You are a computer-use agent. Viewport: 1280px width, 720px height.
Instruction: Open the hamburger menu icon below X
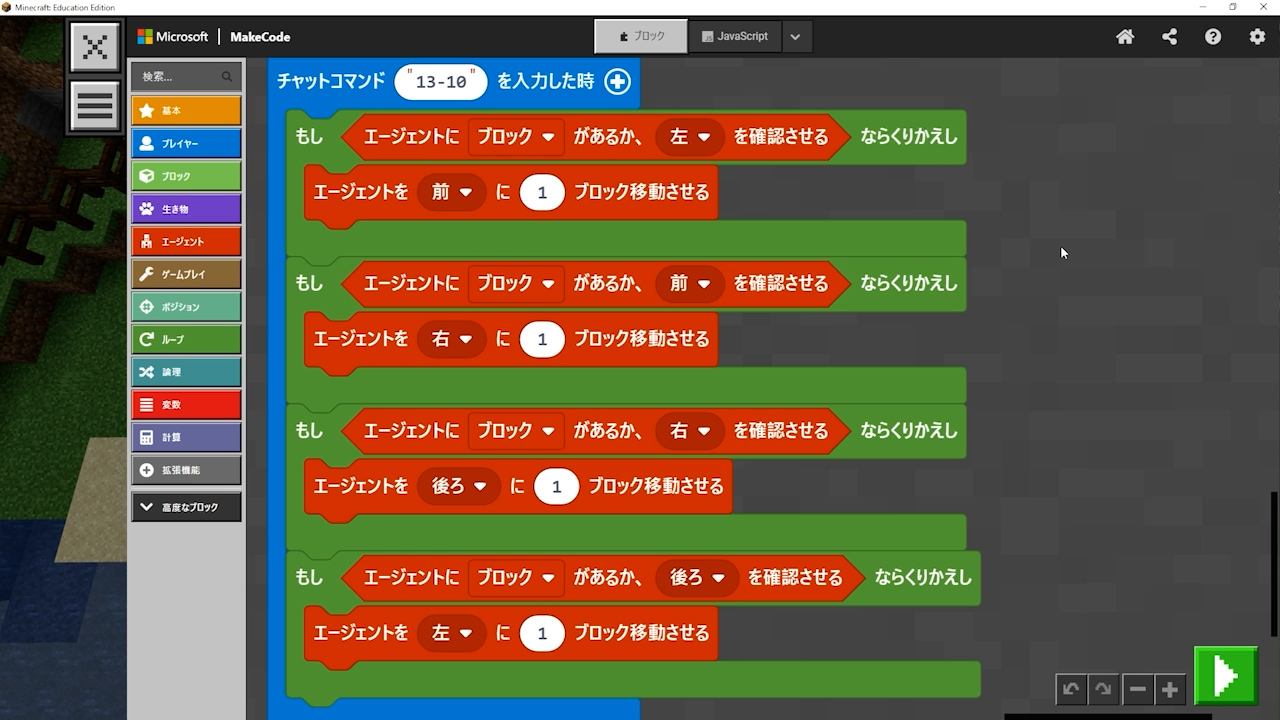click(95, 105)
